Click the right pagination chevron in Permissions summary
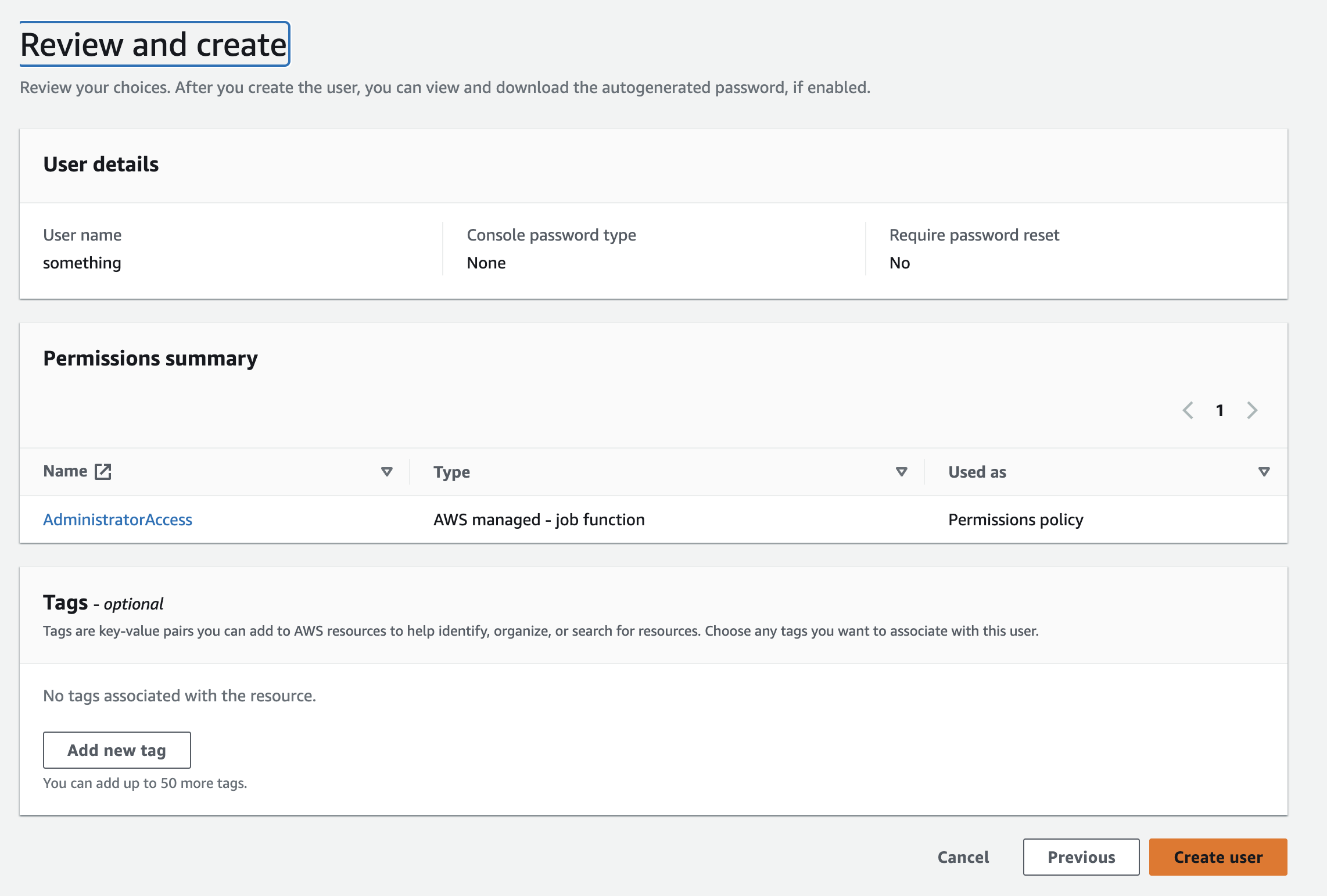Image resolution: width=1327 pixels, height=896 pixels. tap(1252, 410)
